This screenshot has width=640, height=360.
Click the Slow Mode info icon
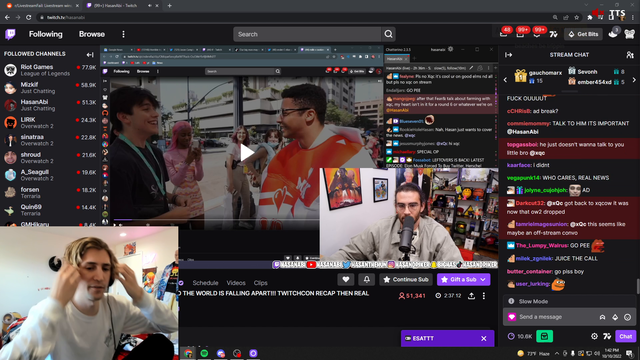coord(511,301)
